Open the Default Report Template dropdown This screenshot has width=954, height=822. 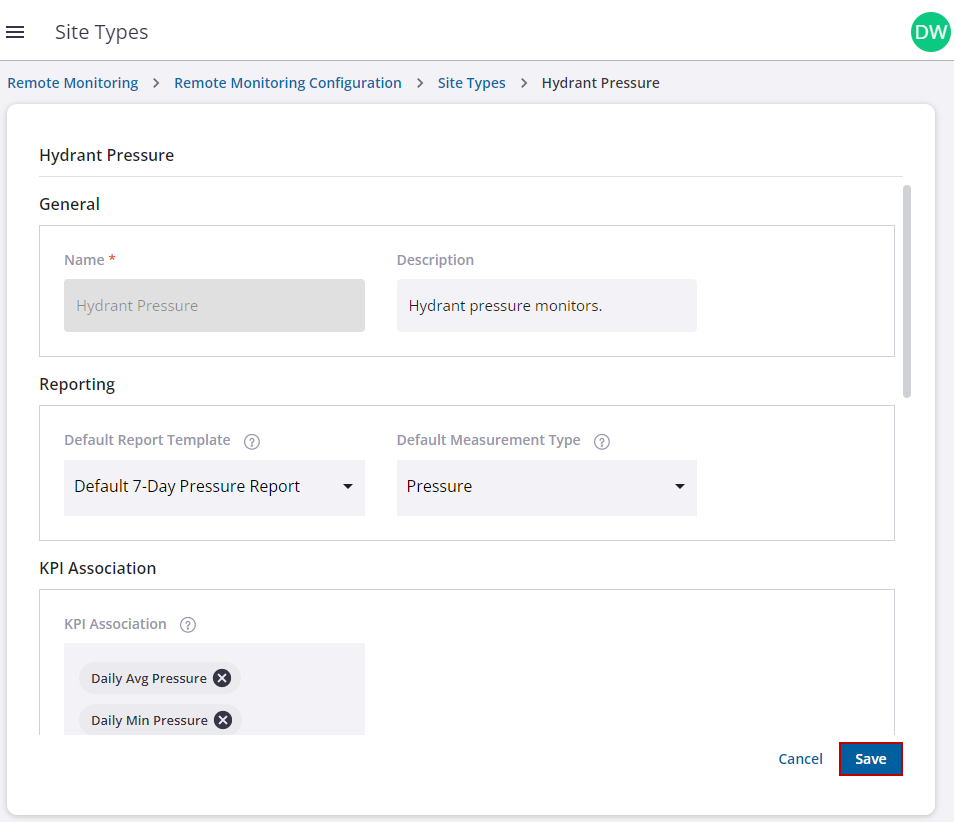click(214, 487)
